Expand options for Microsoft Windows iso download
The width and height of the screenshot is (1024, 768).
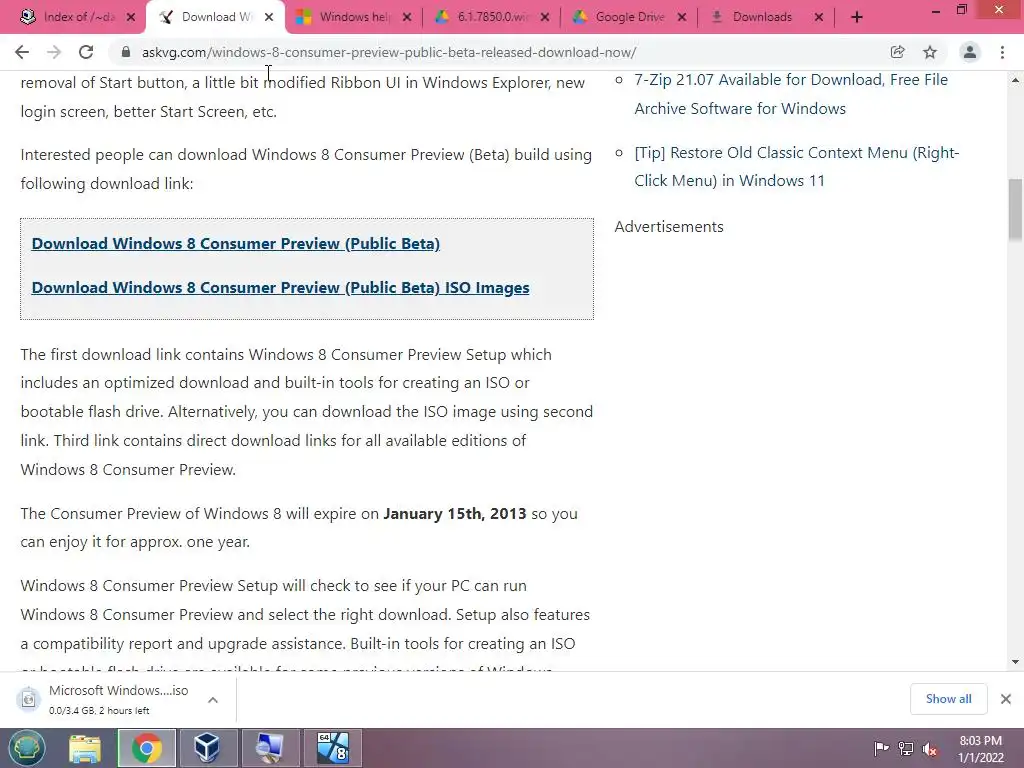click(213, 699)
